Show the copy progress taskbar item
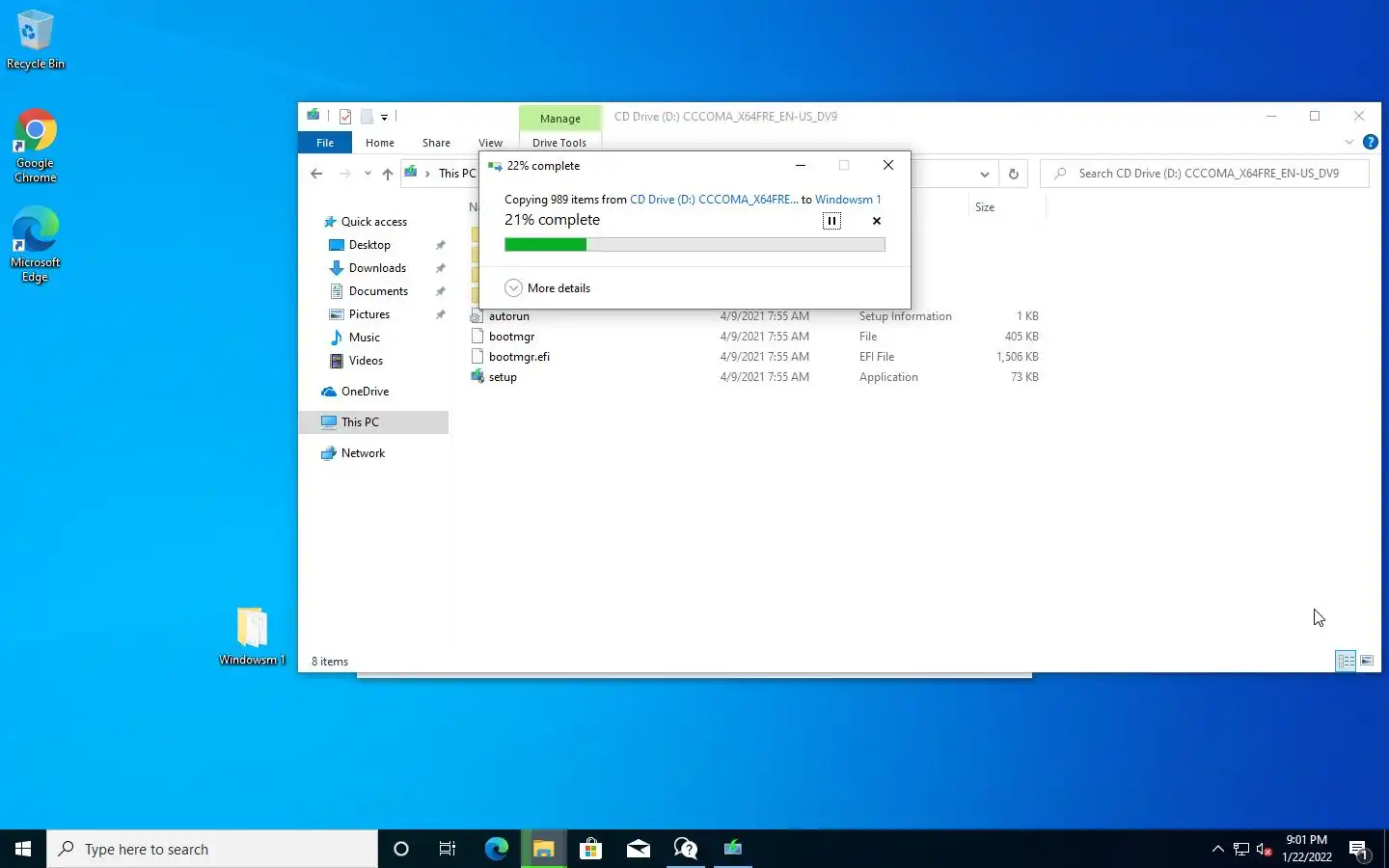This screenshot has width=1389, height=868. tap(733, 849)
